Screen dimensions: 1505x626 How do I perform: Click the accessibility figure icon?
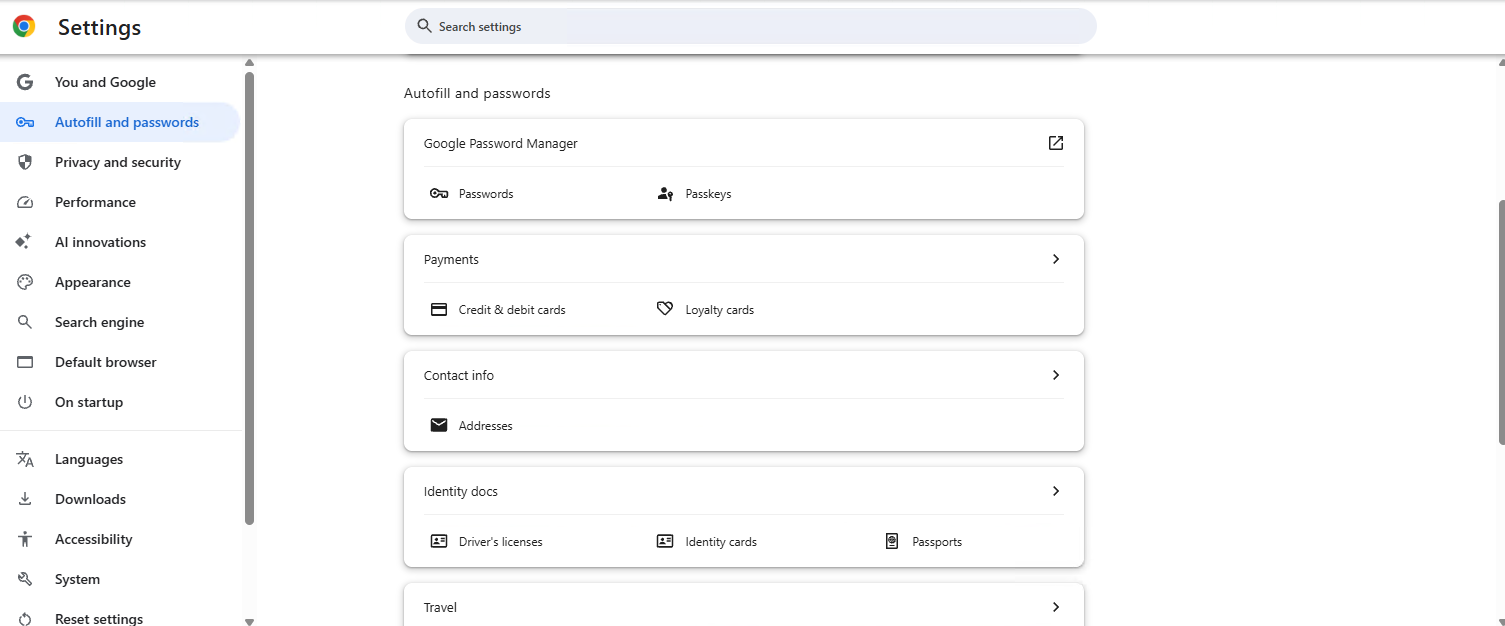point(25,539)
